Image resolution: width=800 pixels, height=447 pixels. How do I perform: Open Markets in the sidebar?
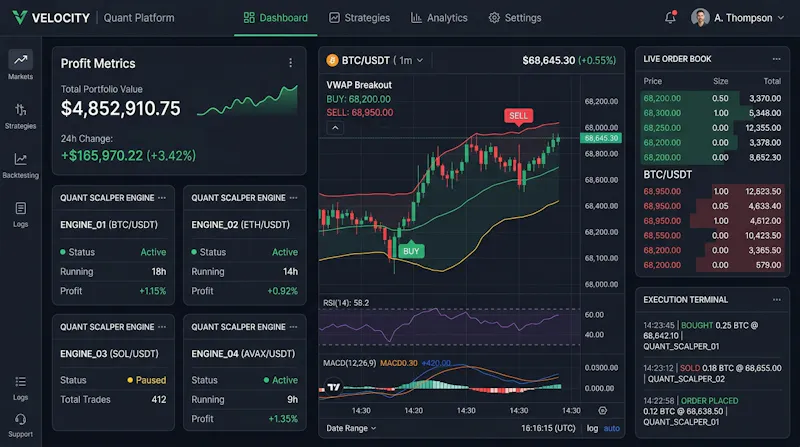click(x=20, y=65)
